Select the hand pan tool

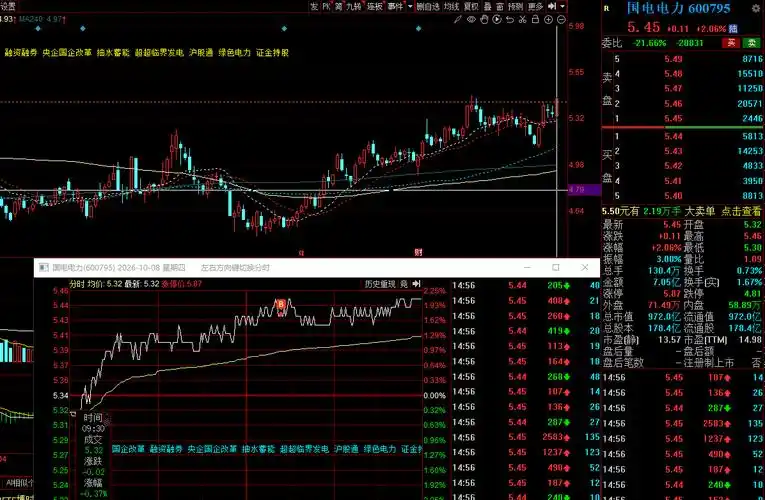(484, 20)
